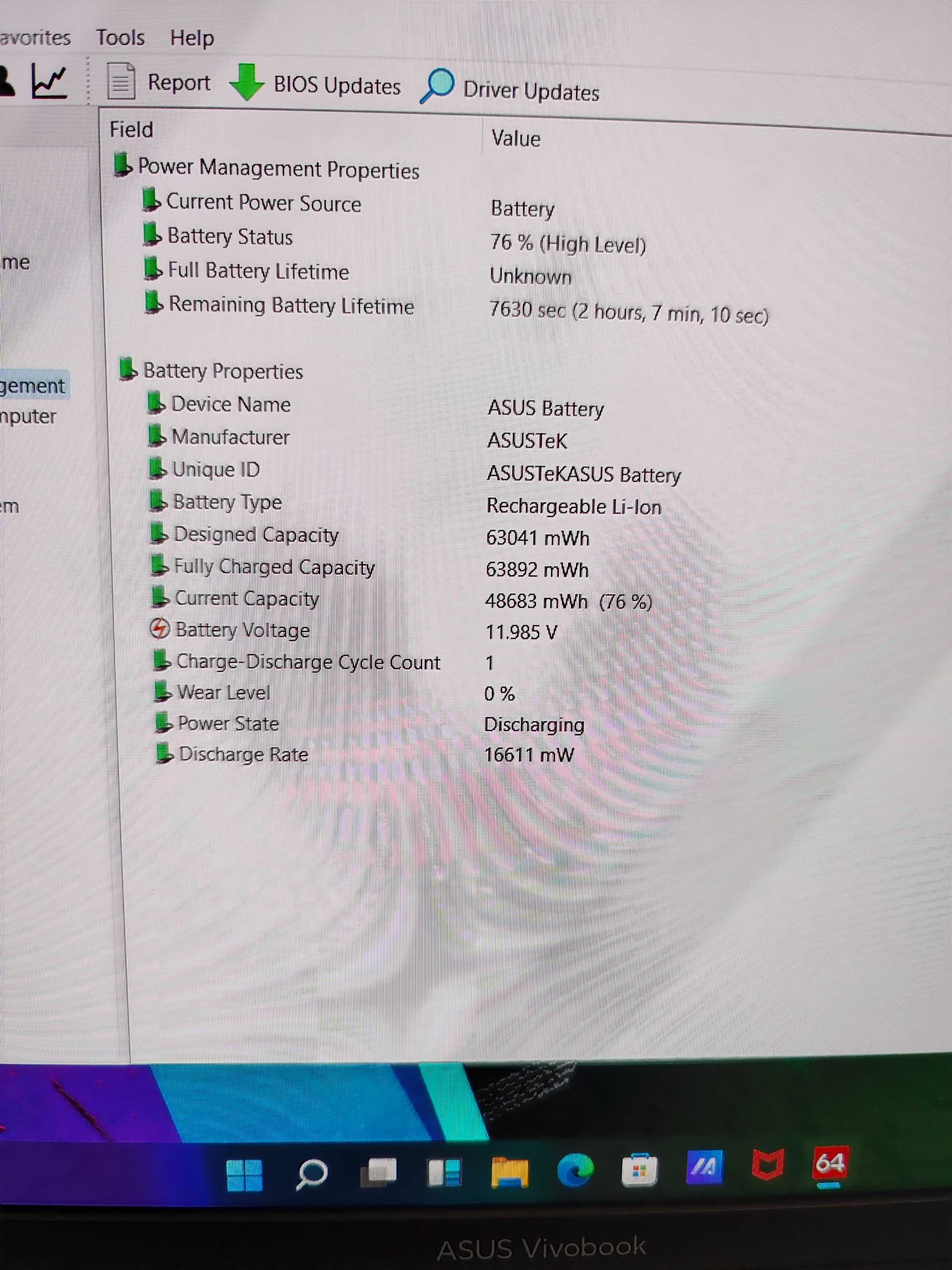Open the Tools menu
This screenshot has height=1270, width=952.
[120, 38]
